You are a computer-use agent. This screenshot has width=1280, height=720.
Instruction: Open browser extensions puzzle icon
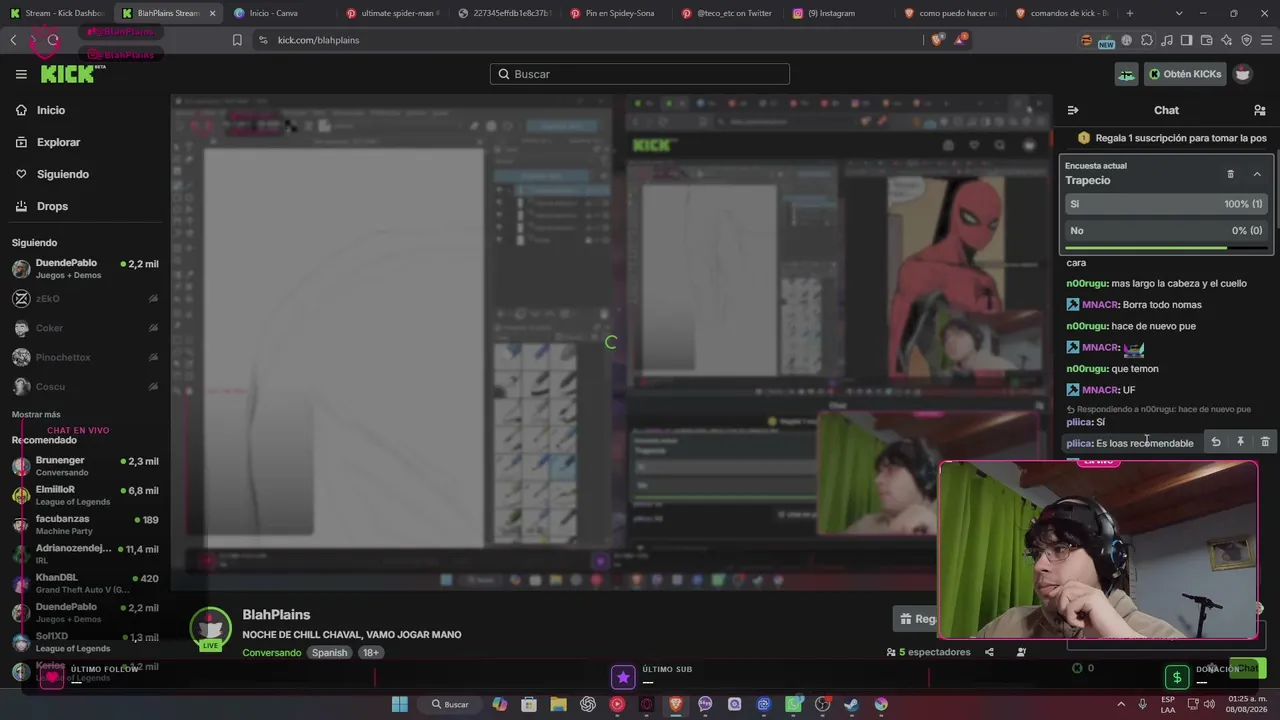(1146, 40)
